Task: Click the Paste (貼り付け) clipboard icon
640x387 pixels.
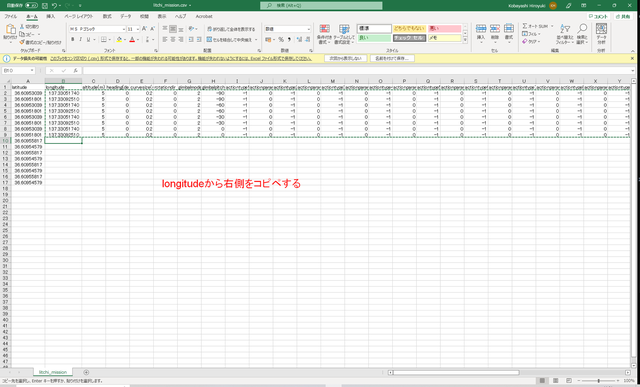Action: click(10, 30)
